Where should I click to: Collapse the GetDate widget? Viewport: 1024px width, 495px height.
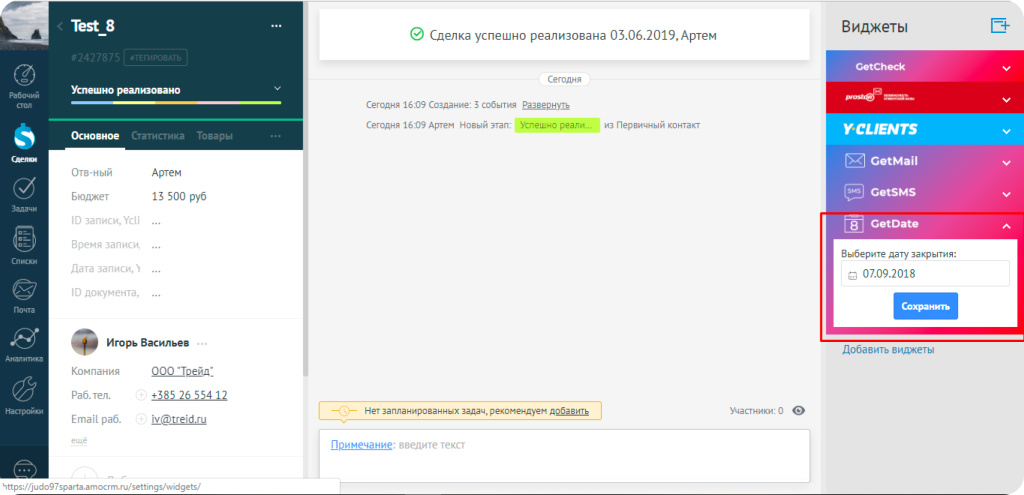click(x=1006, y=226)
